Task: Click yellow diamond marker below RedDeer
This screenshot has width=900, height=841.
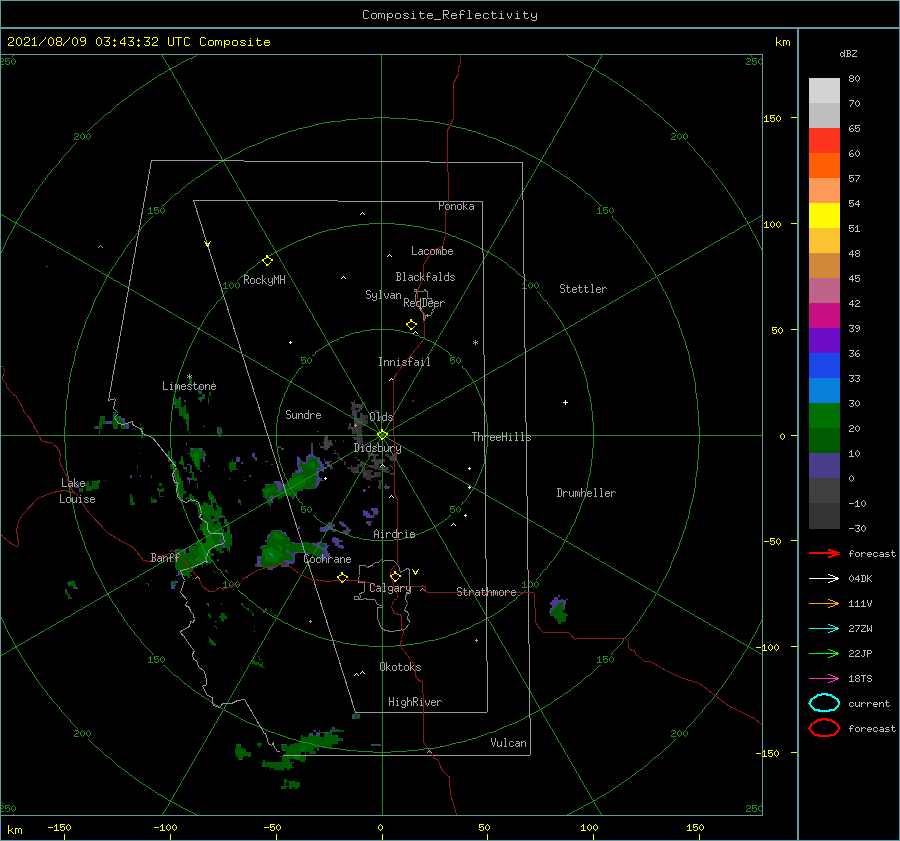Action: (411, 325)
